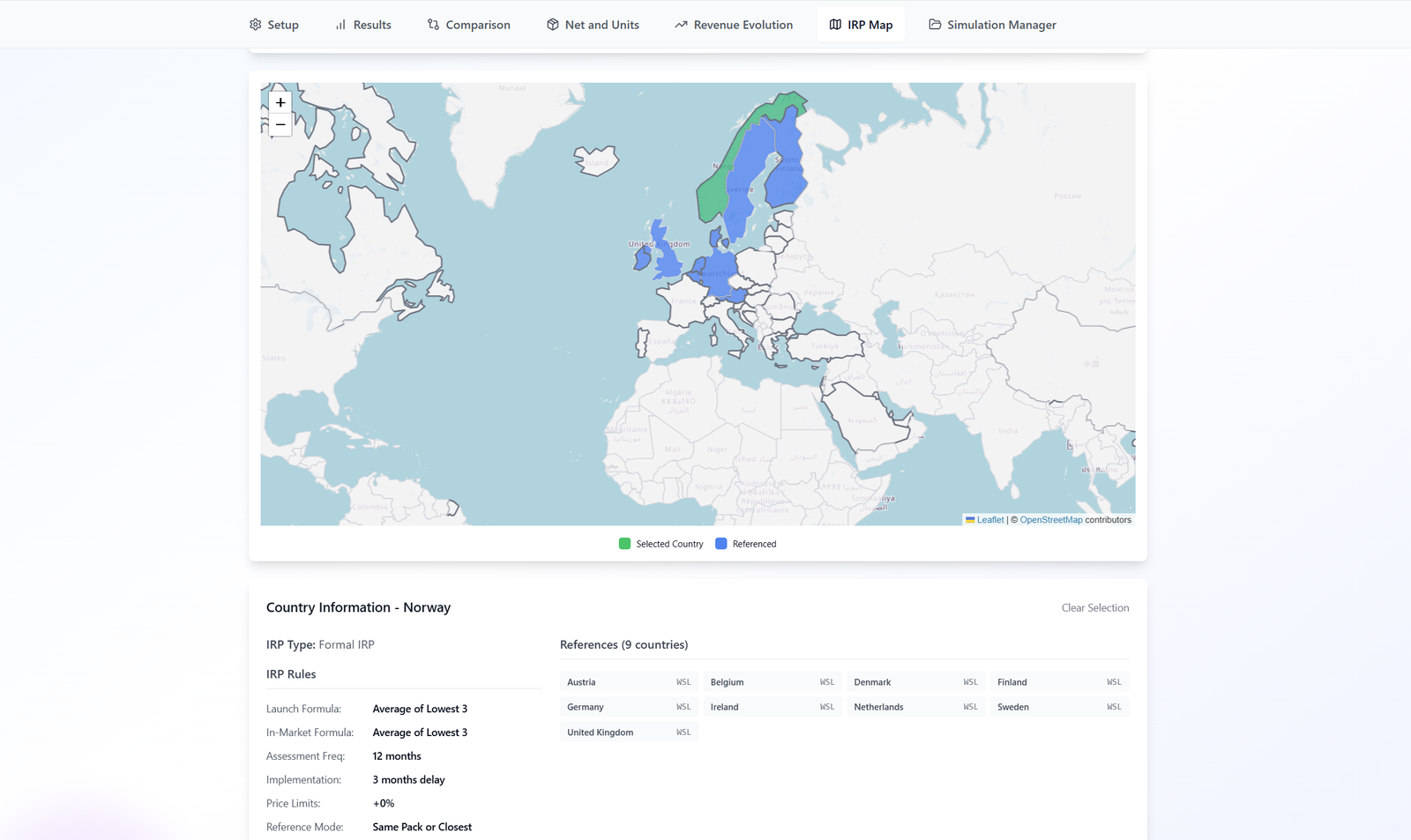
Task: Select the Revenue Evolution trend icon
Action: 680,24
